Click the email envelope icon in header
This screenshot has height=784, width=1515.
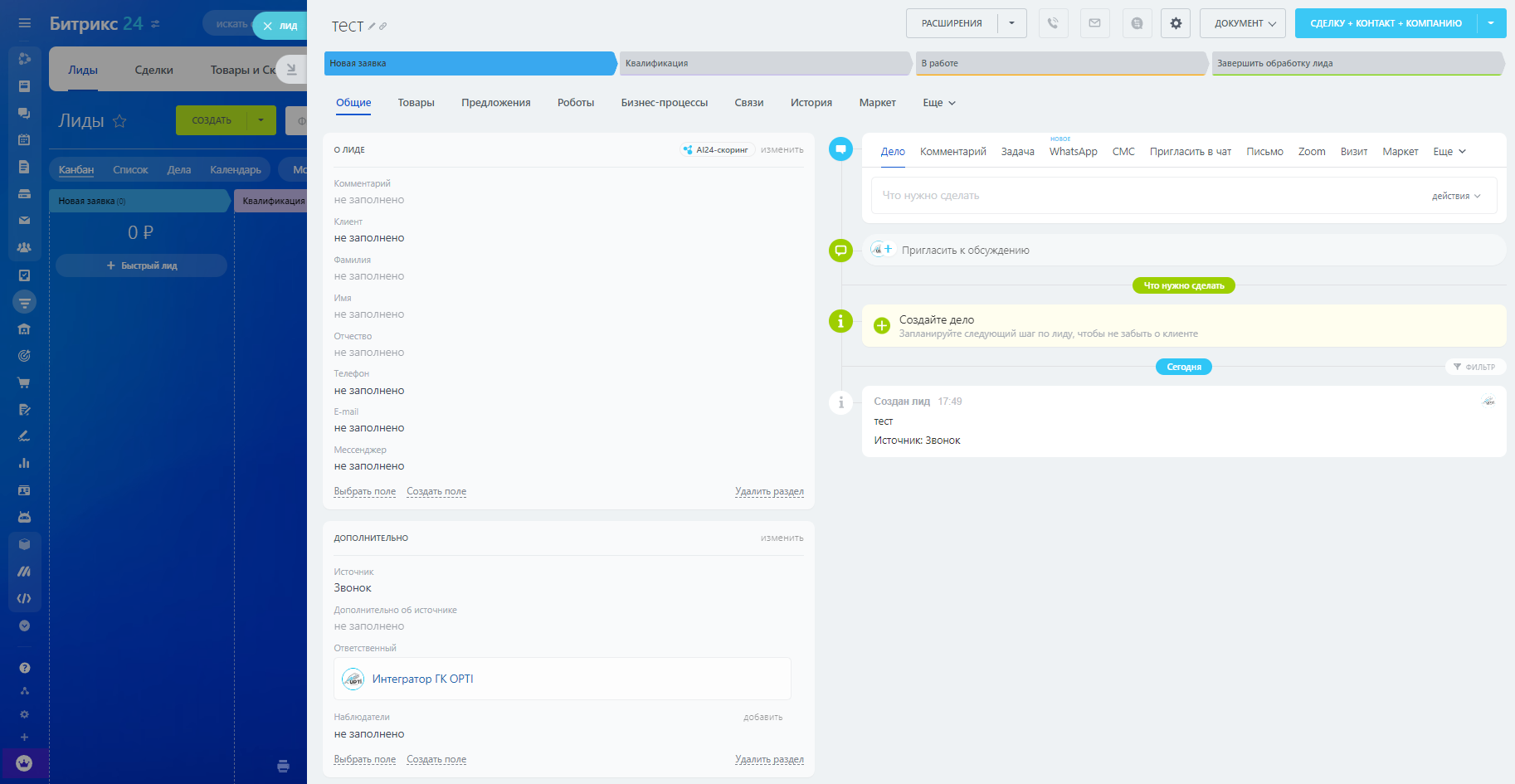(1094, 23)
